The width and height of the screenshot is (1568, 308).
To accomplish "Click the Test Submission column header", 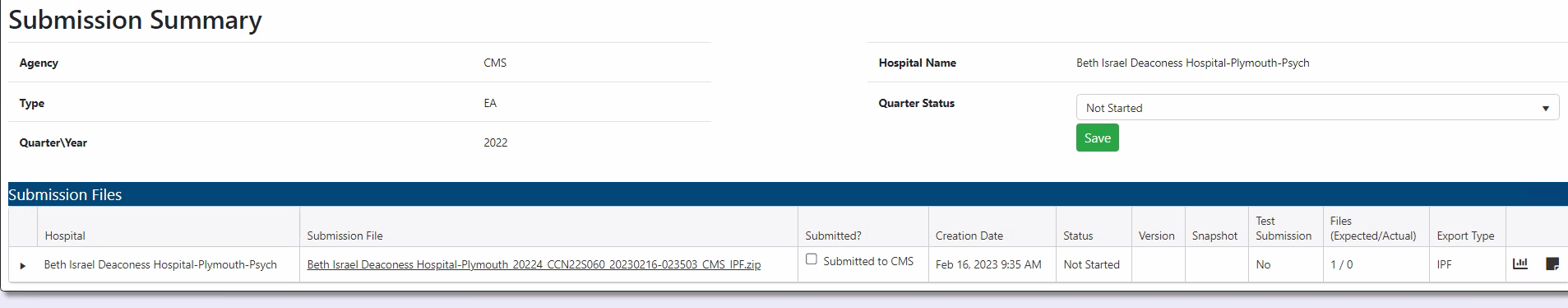I will [1284, 228].
